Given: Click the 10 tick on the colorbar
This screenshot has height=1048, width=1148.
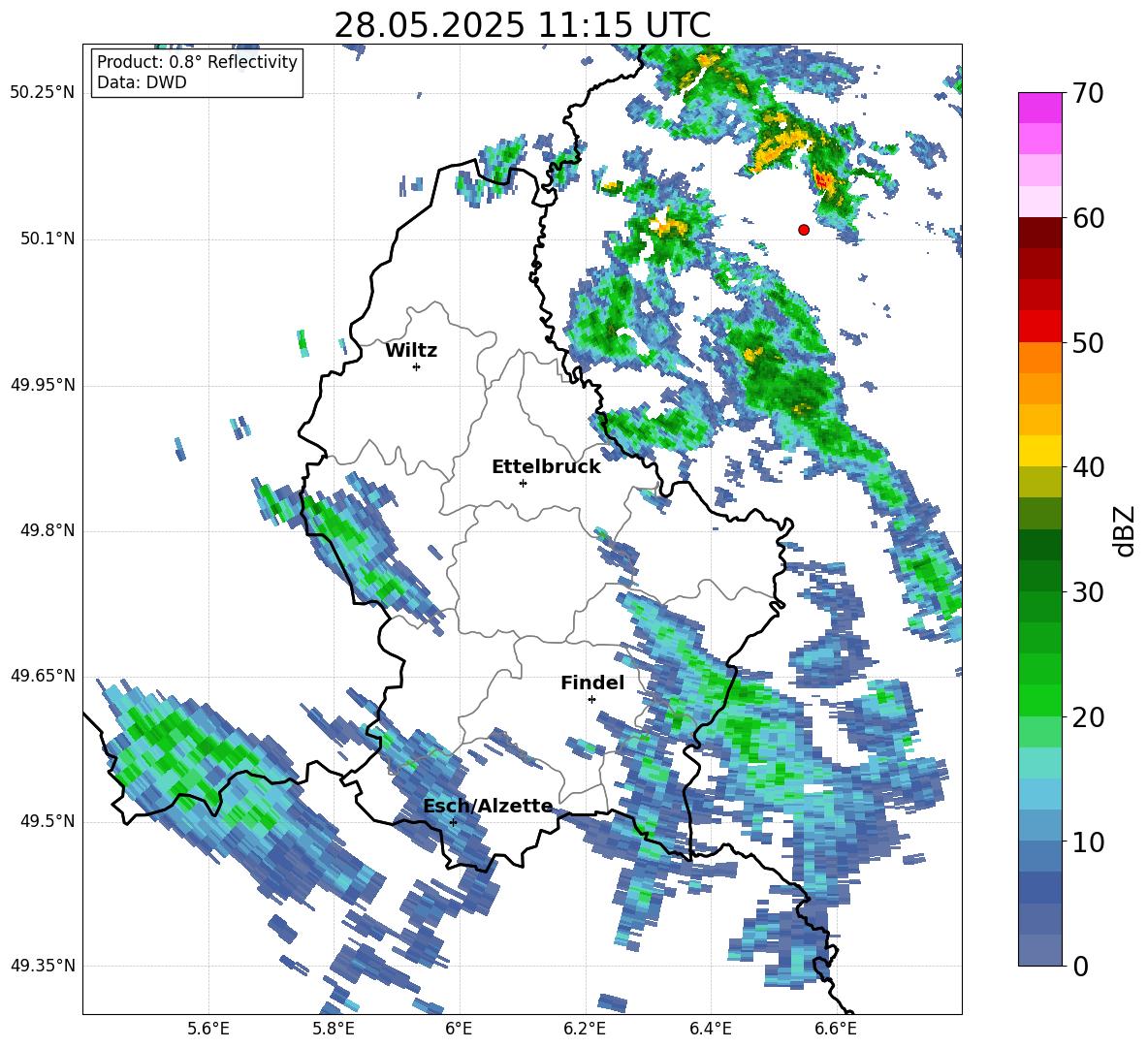Looking at the screenshot, I should point(1088,842).
